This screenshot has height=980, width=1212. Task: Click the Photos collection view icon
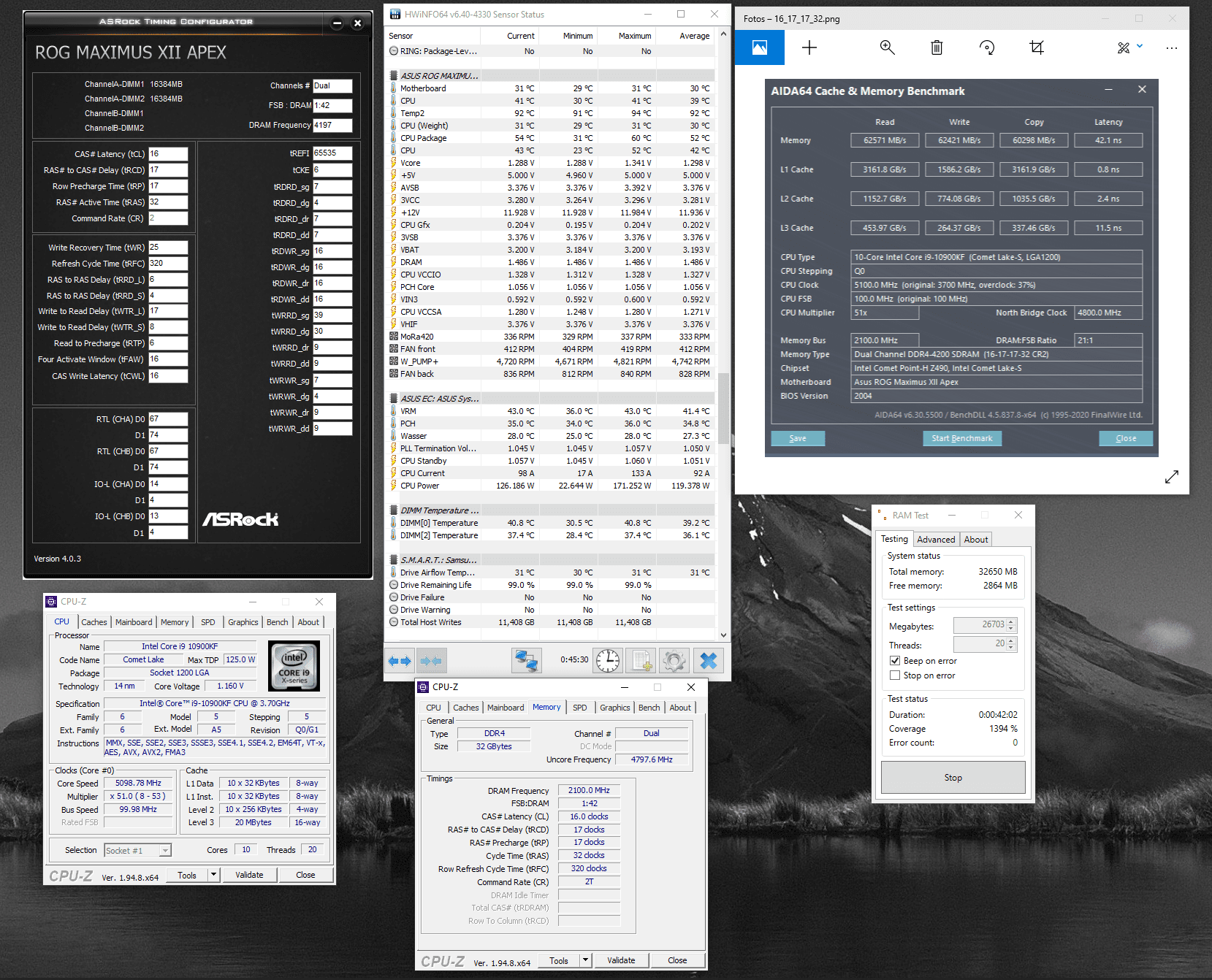click(760, 47)
